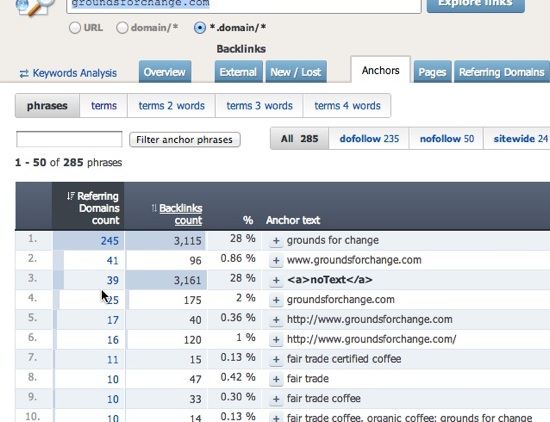Expand the groundsforchange.com anchor row
550x422 pixels.
(276, 300)
